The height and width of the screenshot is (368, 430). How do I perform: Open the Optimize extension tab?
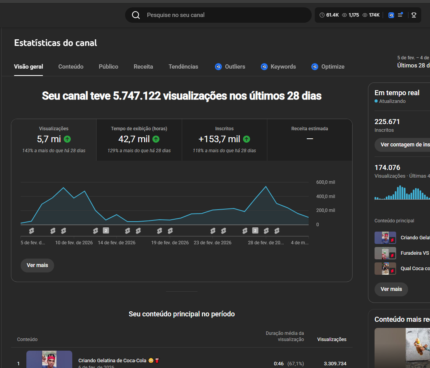click(x=328, y=67)
